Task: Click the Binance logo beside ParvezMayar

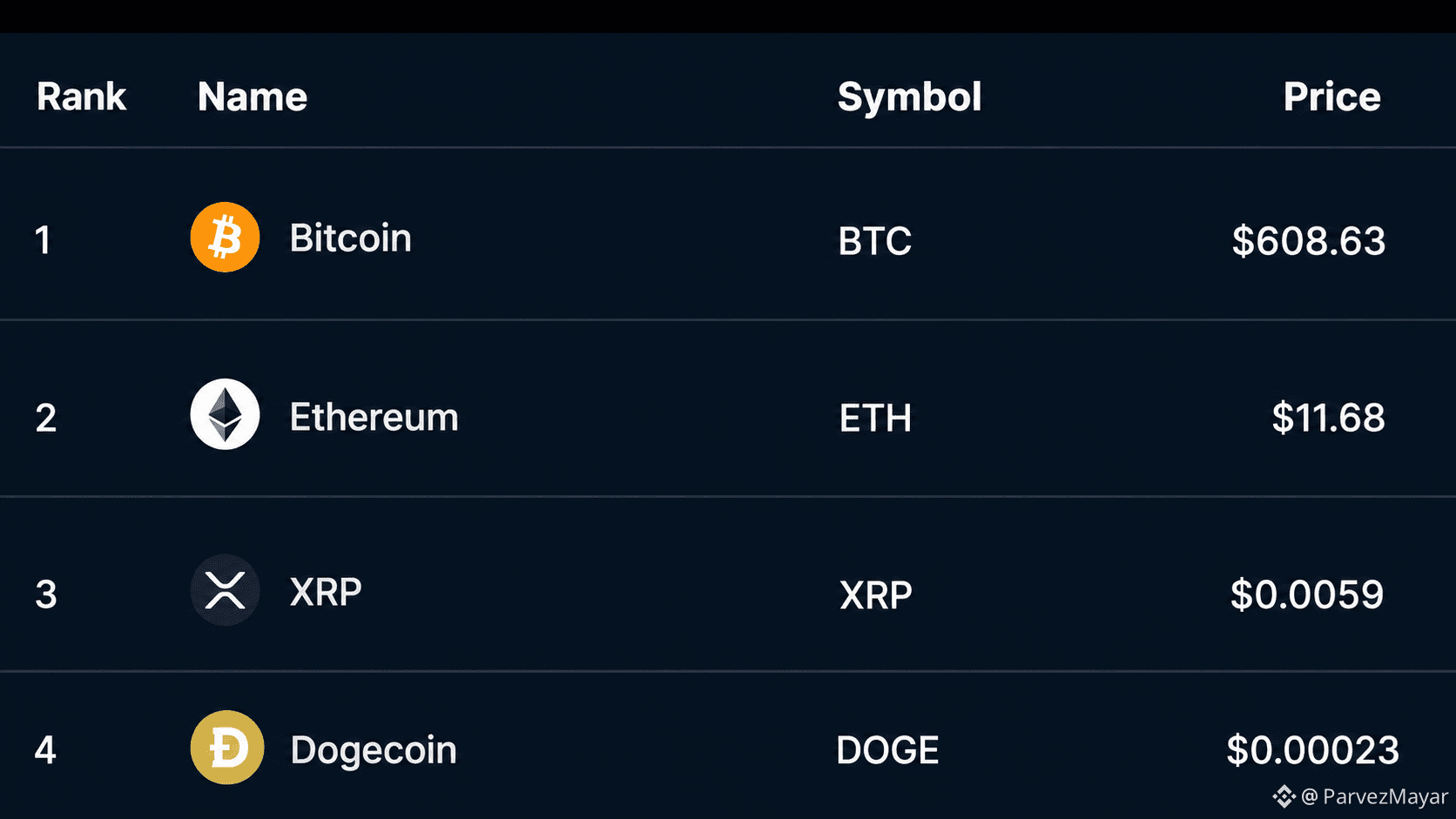Action: coord(1284,796)
